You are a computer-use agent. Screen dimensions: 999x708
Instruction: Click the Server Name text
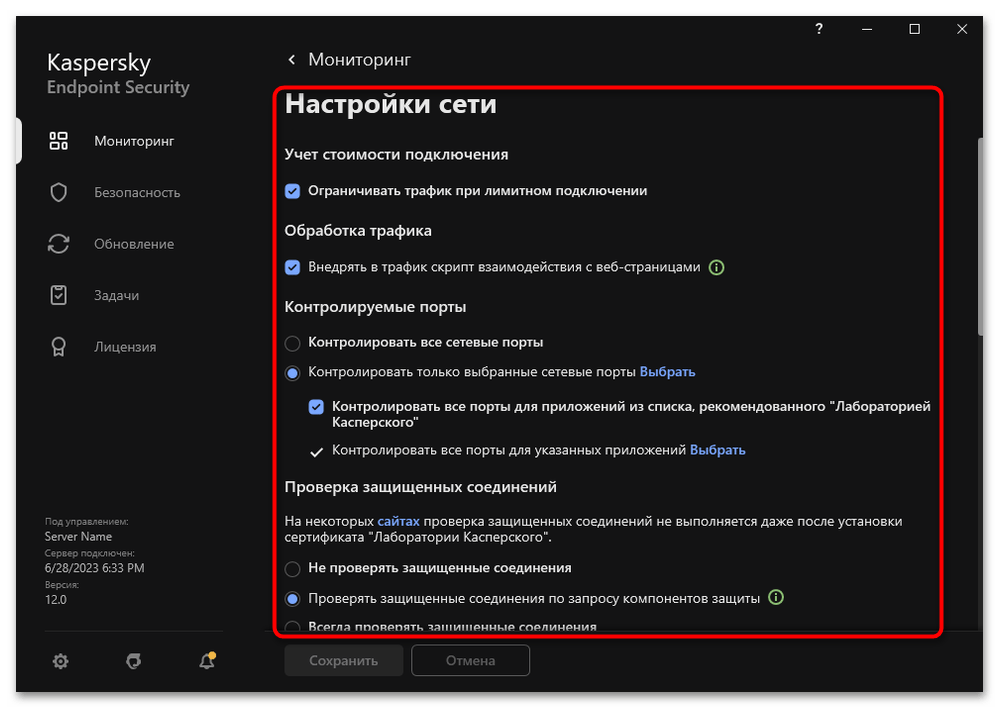78,537
